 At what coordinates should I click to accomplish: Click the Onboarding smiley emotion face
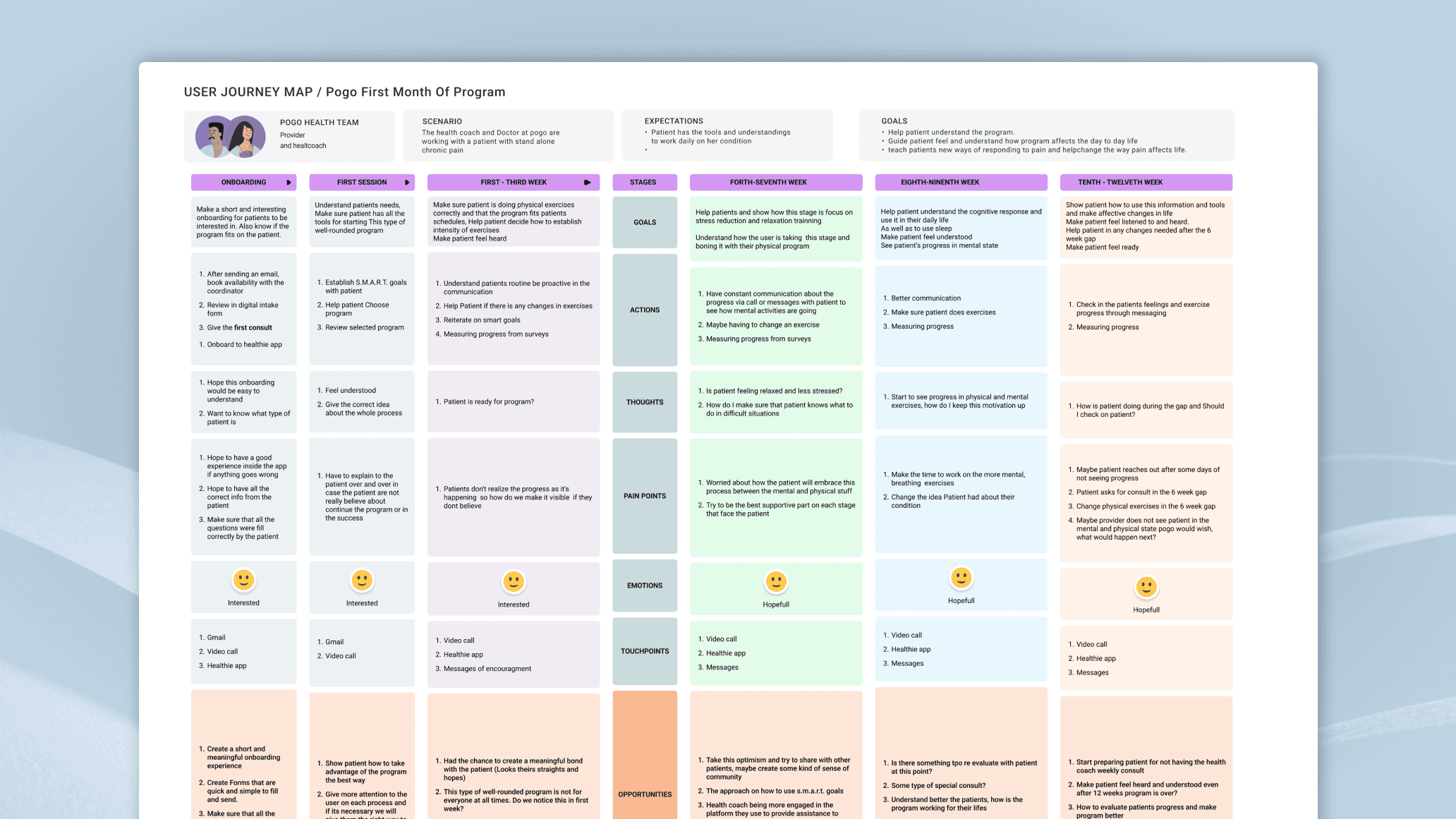[243, 580]
